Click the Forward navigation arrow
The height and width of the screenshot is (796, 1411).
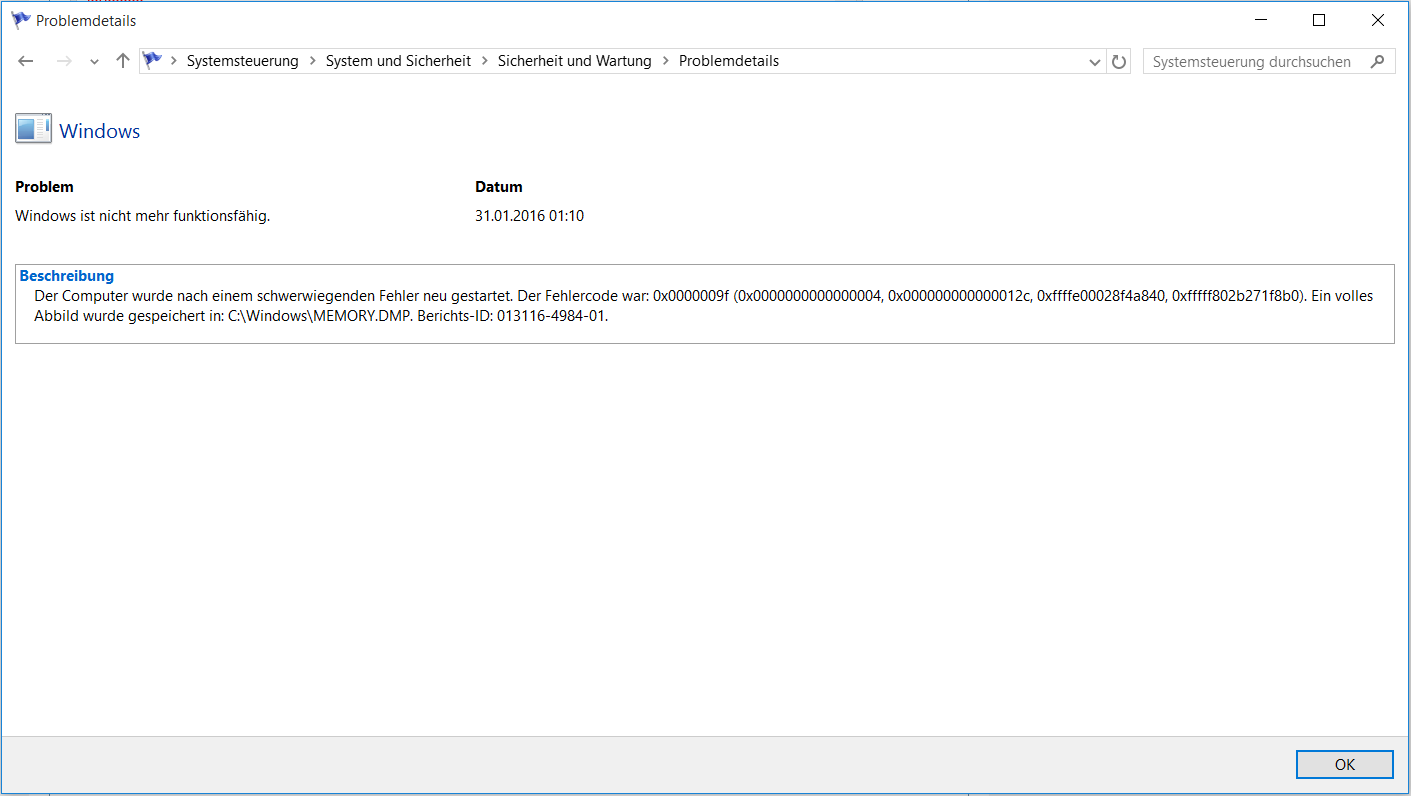pos(63,61)
